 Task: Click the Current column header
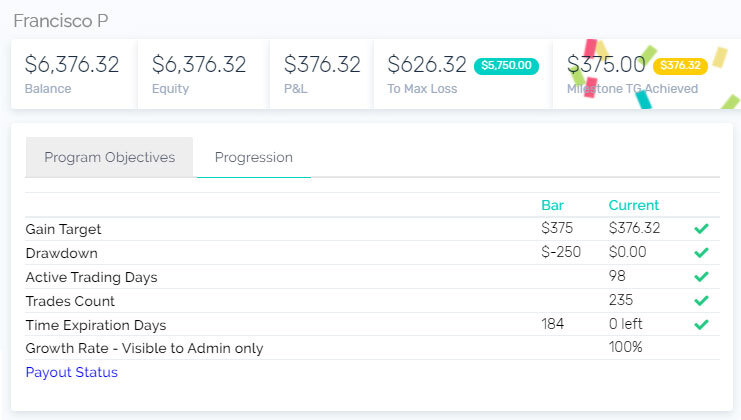pyautogui.click(x=633, y=205)
